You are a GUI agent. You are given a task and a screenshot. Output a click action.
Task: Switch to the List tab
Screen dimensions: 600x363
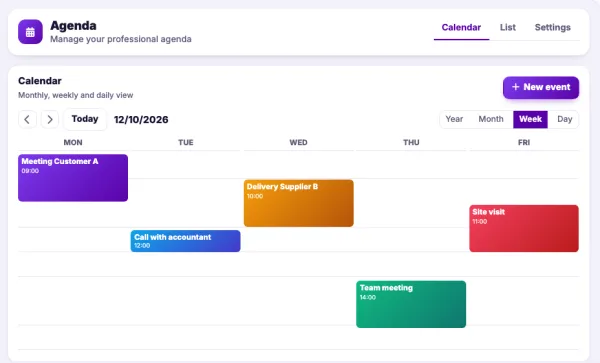tap(508, 28)
